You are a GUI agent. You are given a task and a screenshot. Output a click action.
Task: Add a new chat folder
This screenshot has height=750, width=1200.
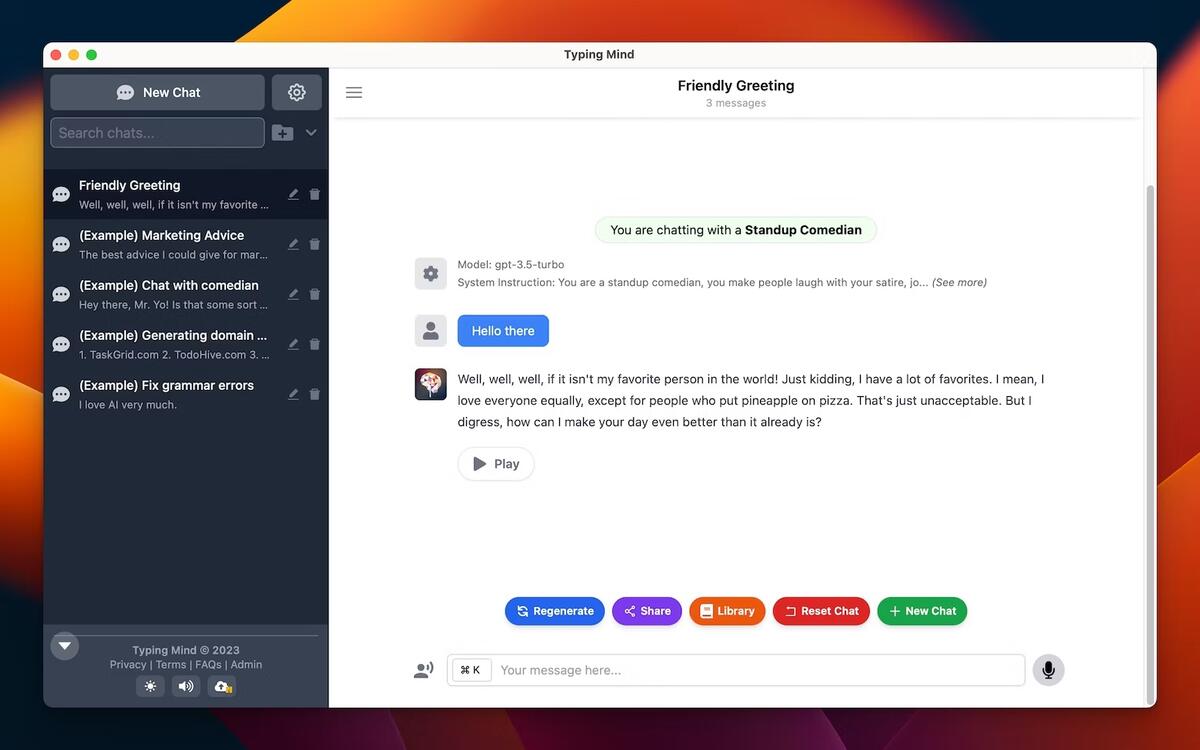(283, 133)
